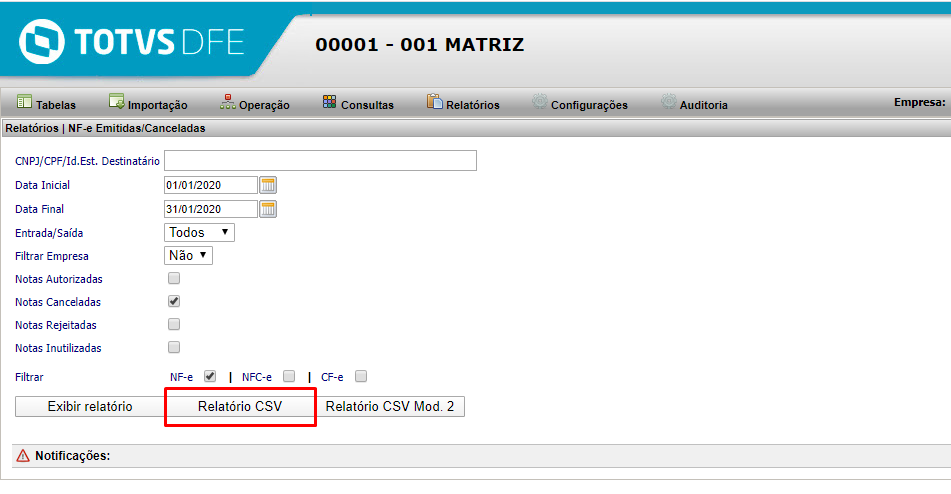Click the Empresa: label
This screenshot has height=494, width=951.
click(x=919, y=102)
